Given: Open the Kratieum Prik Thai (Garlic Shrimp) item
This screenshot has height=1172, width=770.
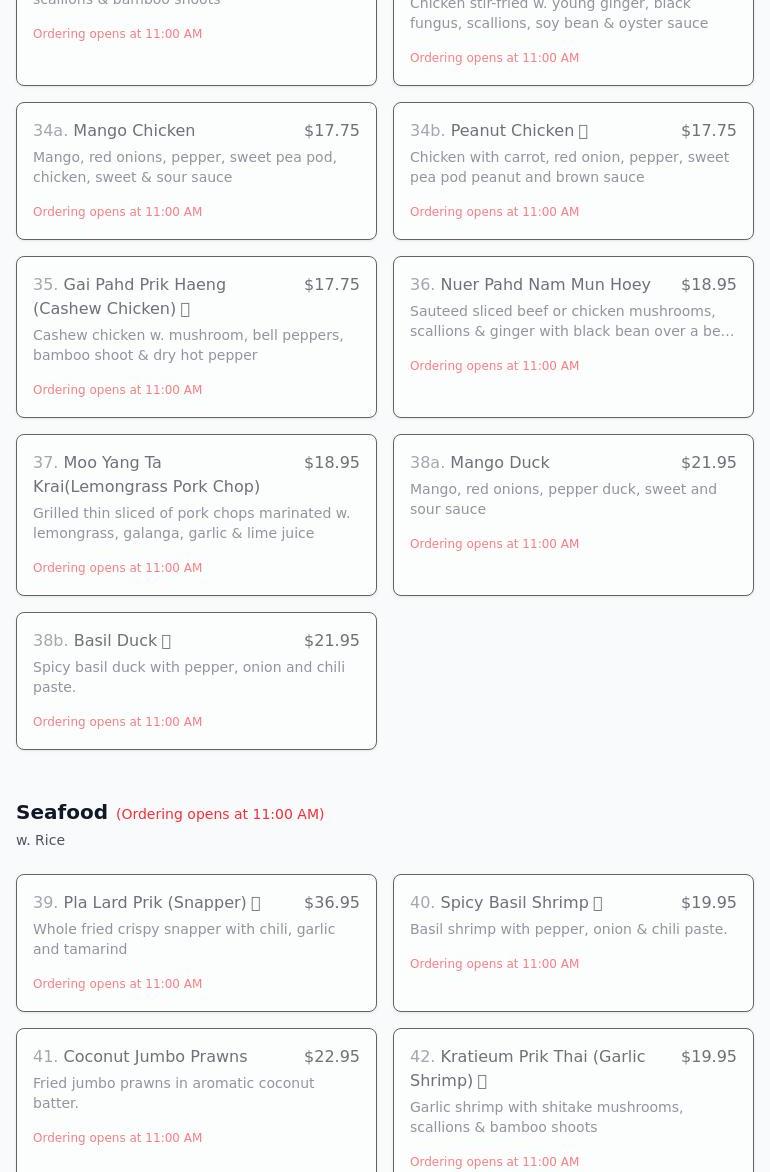Looking at the screenshot, I should coord(573,1100).
